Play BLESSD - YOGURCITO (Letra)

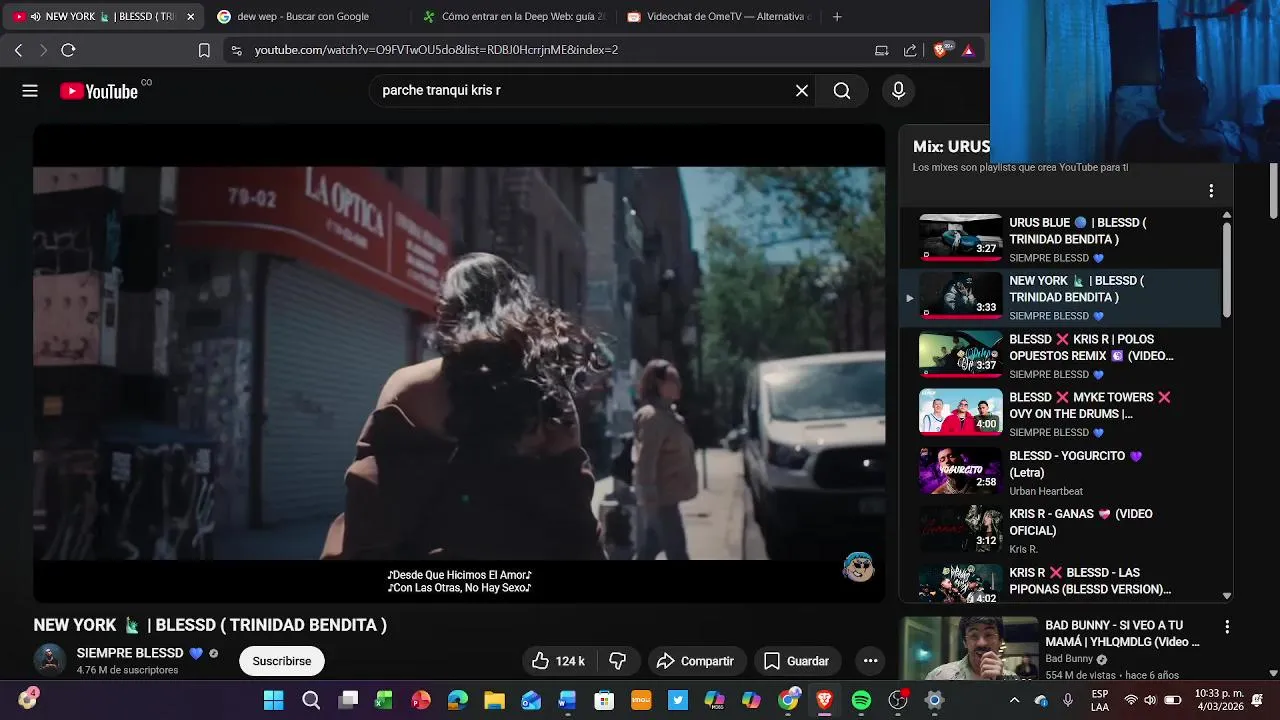coord(1060,472)
